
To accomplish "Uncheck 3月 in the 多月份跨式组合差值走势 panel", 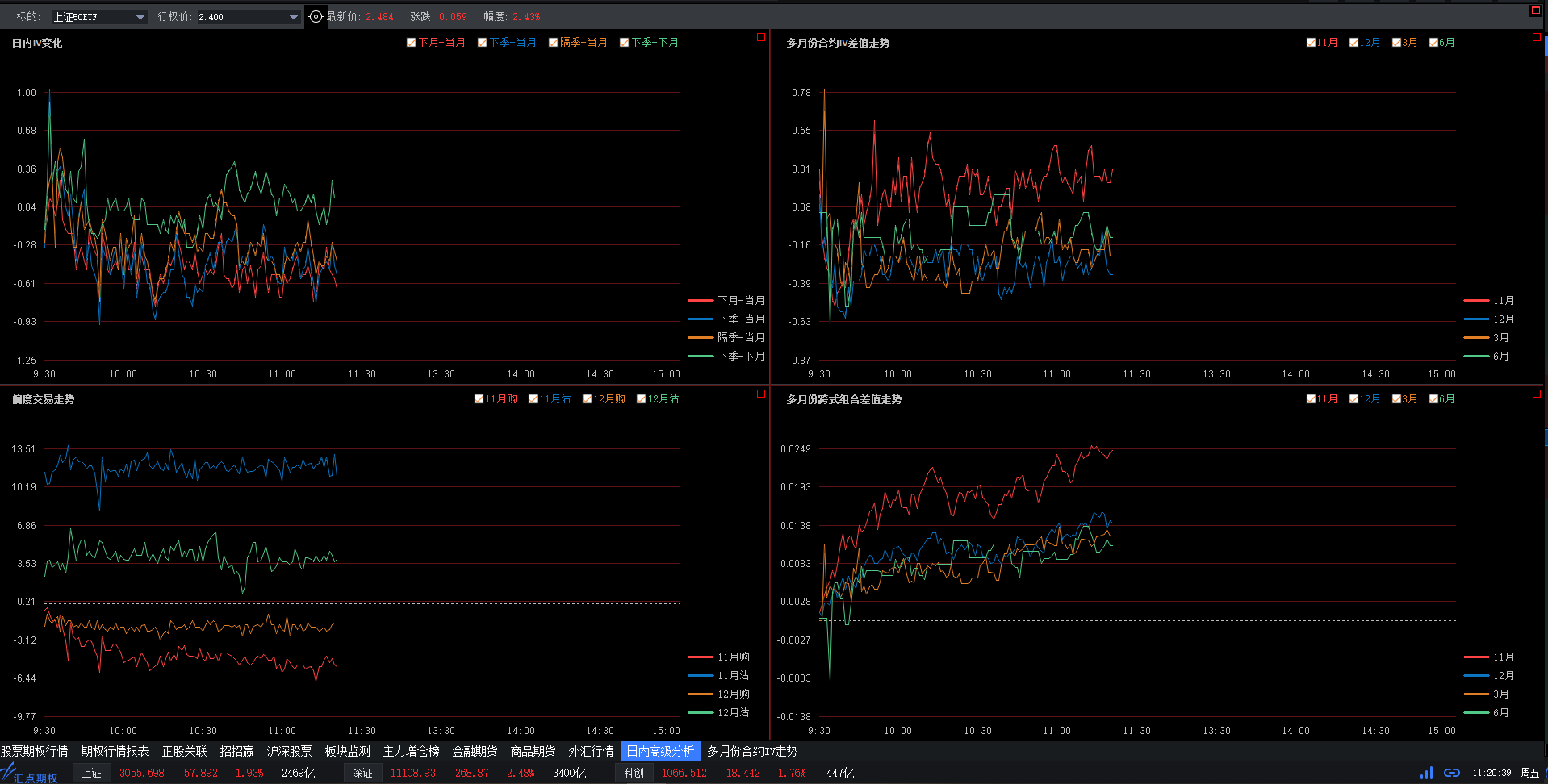I will pyautogui.click(x=1396, y=399).
